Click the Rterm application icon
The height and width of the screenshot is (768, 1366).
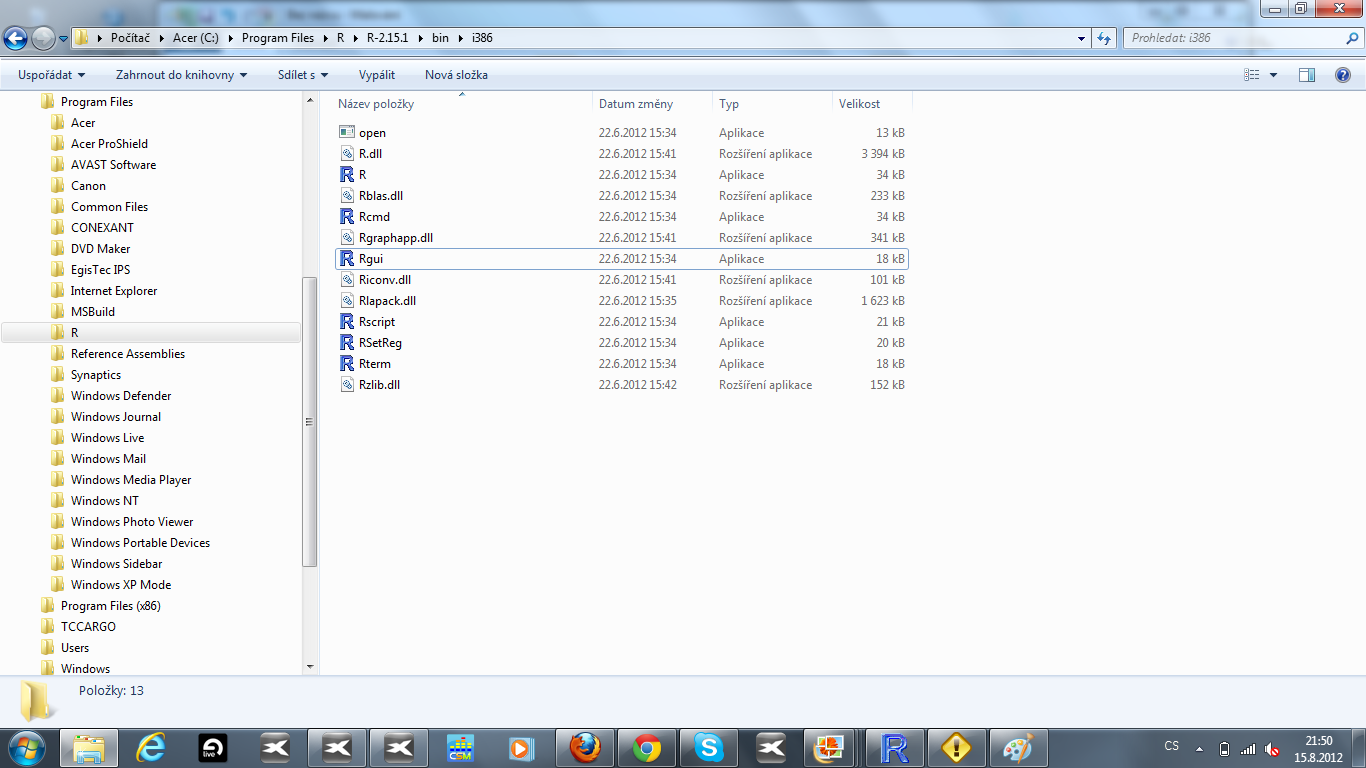coord(347,363)
